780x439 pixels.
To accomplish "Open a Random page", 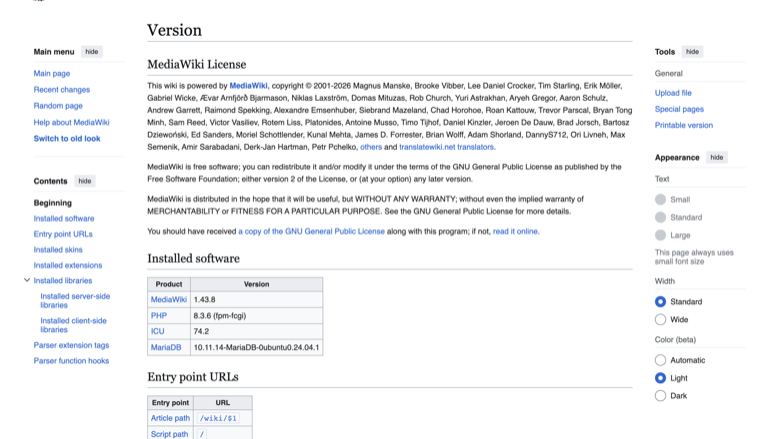I will click(58, 106).
